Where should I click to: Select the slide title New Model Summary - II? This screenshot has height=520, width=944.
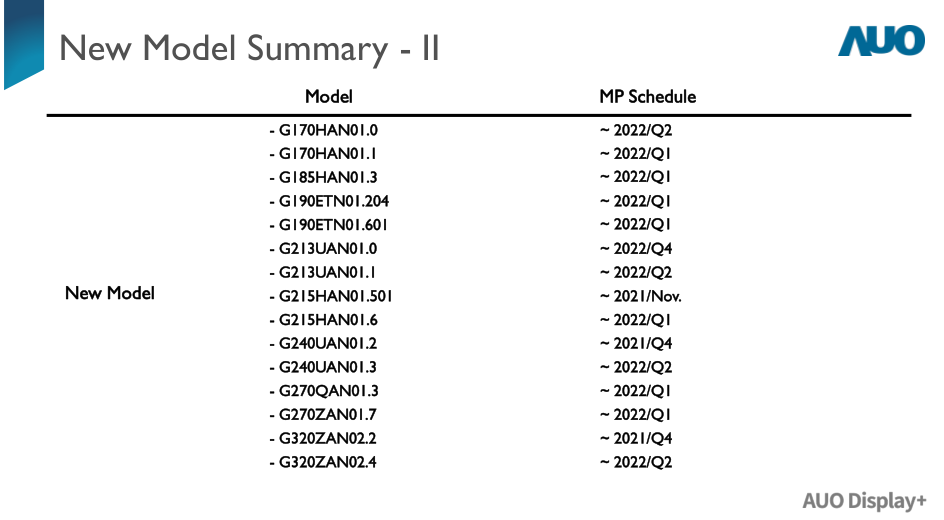click(249, 48)
